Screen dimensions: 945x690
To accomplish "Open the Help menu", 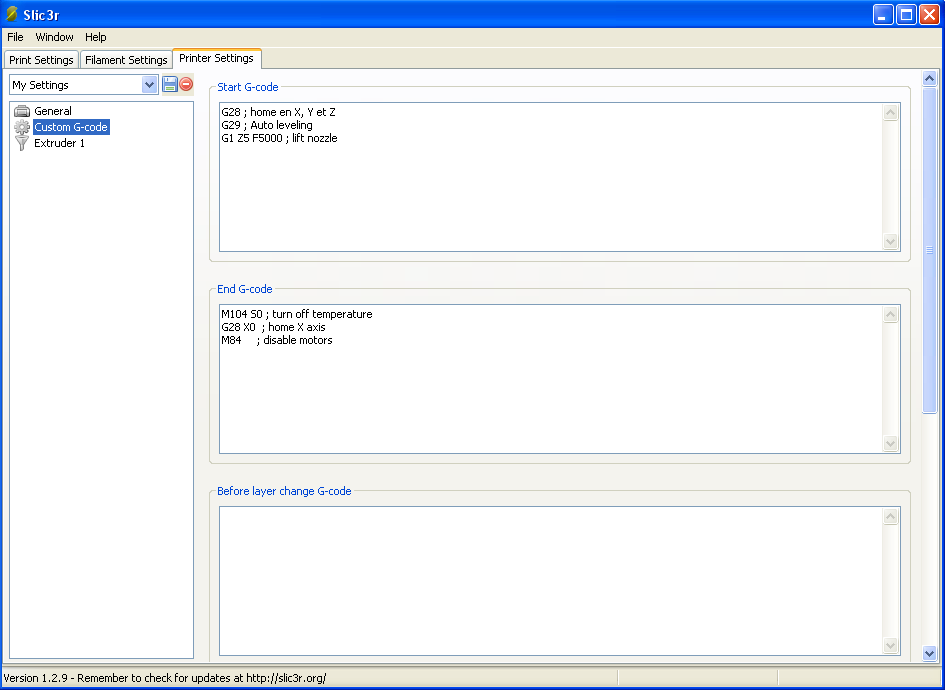I will pos(95,37).
